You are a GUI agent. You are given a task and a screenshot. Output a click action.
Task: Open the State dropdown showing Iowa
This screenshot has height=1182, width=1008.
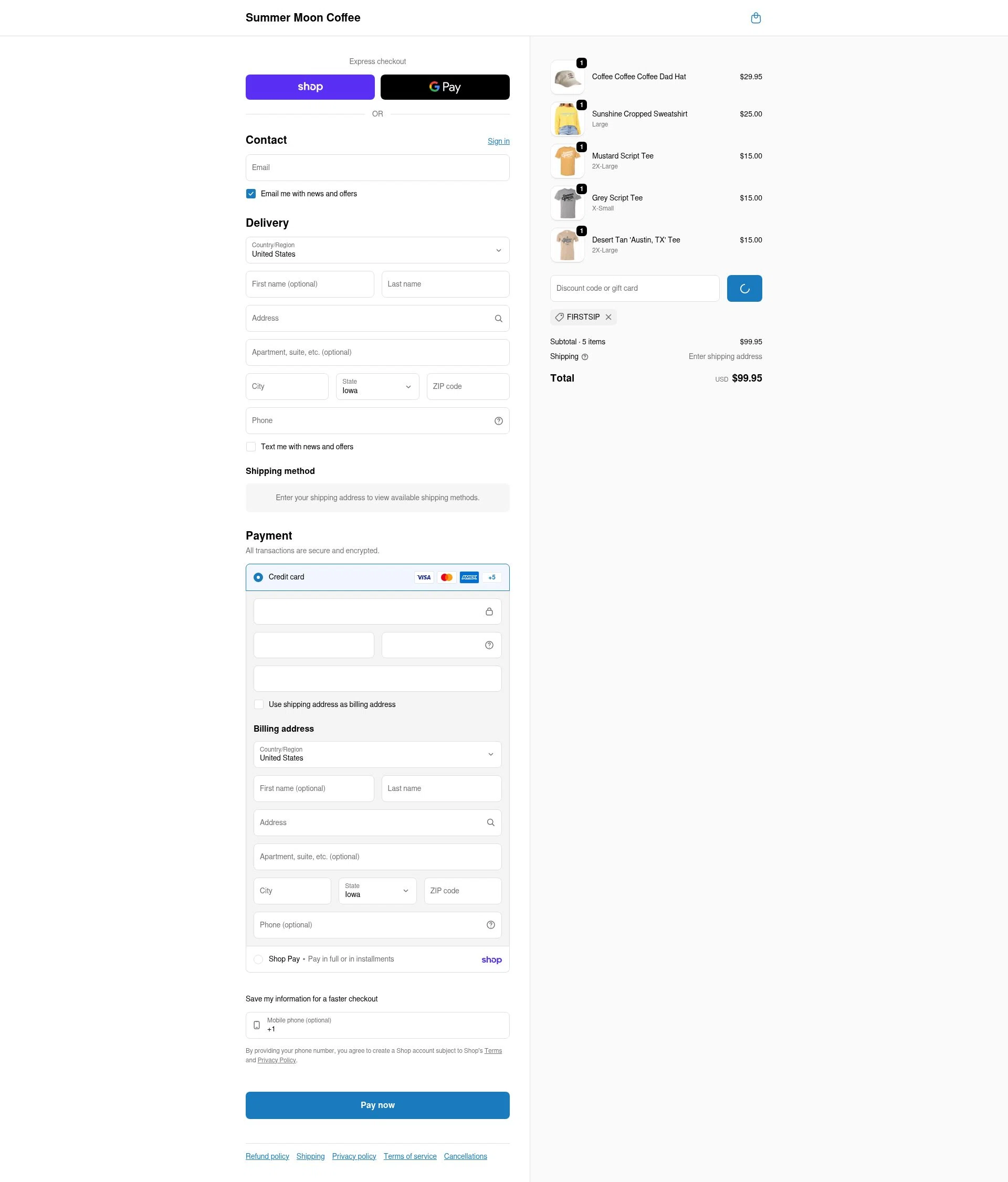pos(377,386)
